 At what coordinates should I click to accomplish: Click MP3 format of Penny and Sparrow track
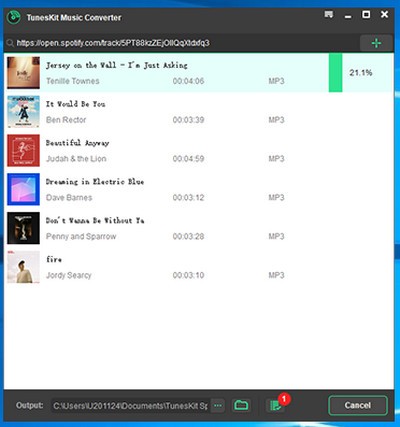[276, 236]
